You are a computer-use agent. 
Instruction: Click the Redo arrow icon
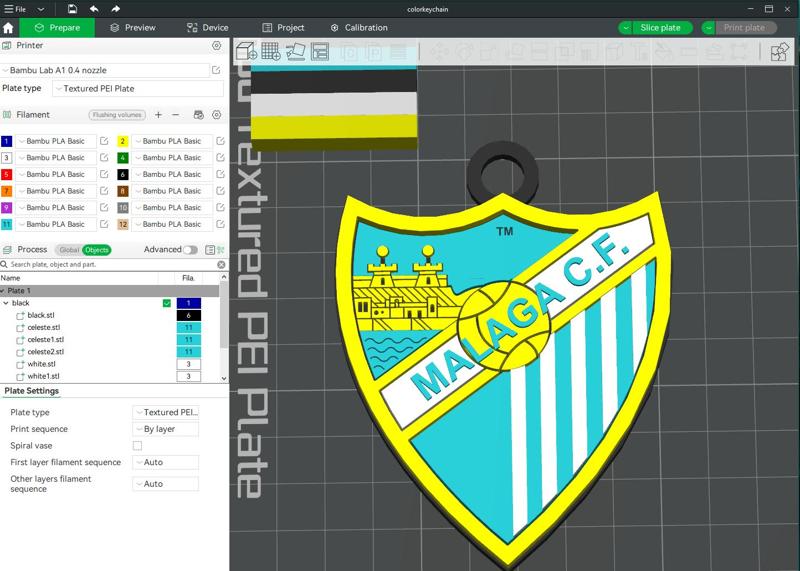116,9
